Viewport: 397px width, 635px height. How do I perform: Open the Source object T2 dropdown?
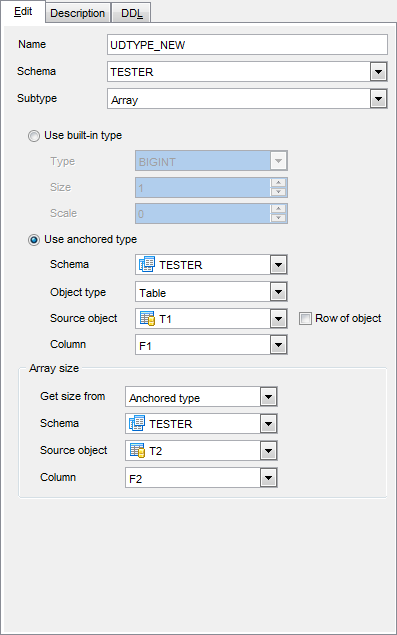point(268,451)
